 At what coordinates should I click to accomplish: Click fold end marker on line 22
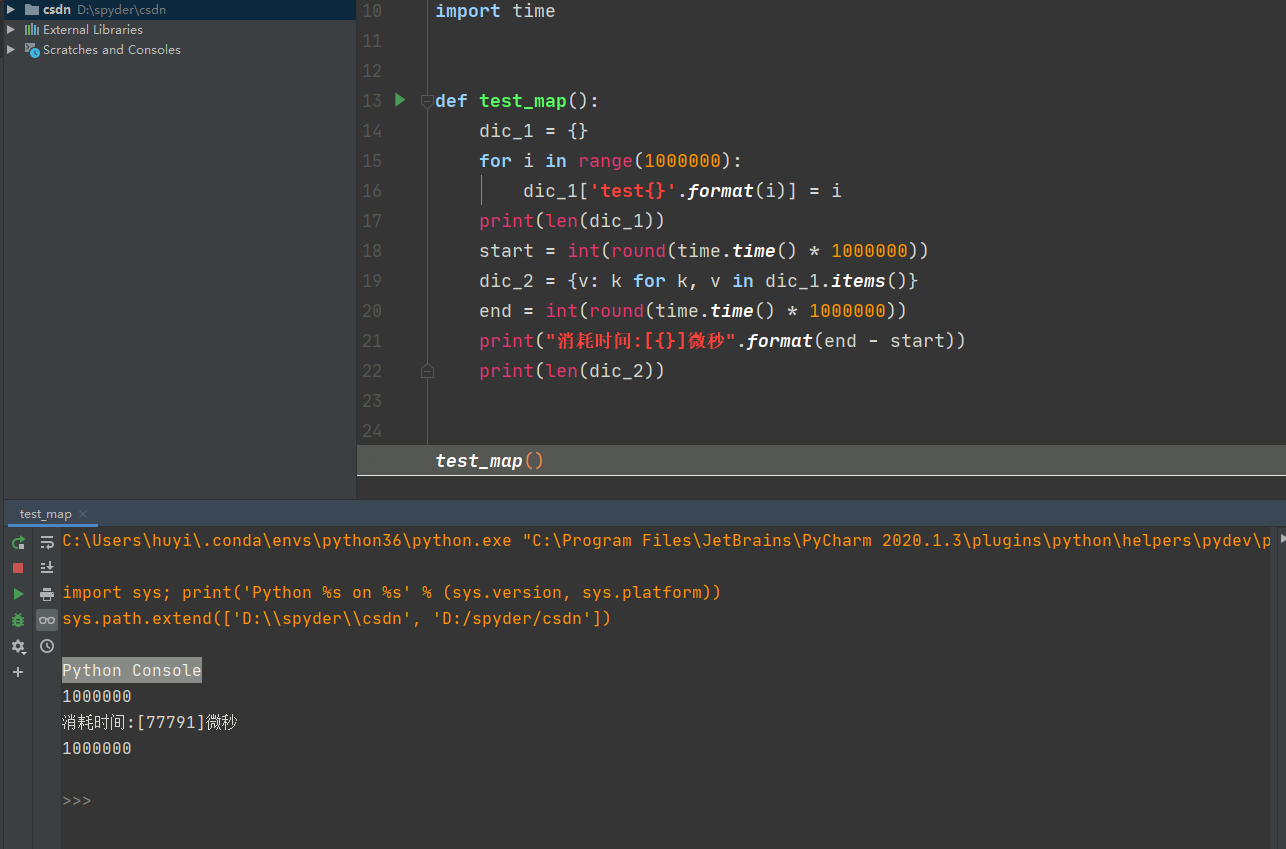427,371
